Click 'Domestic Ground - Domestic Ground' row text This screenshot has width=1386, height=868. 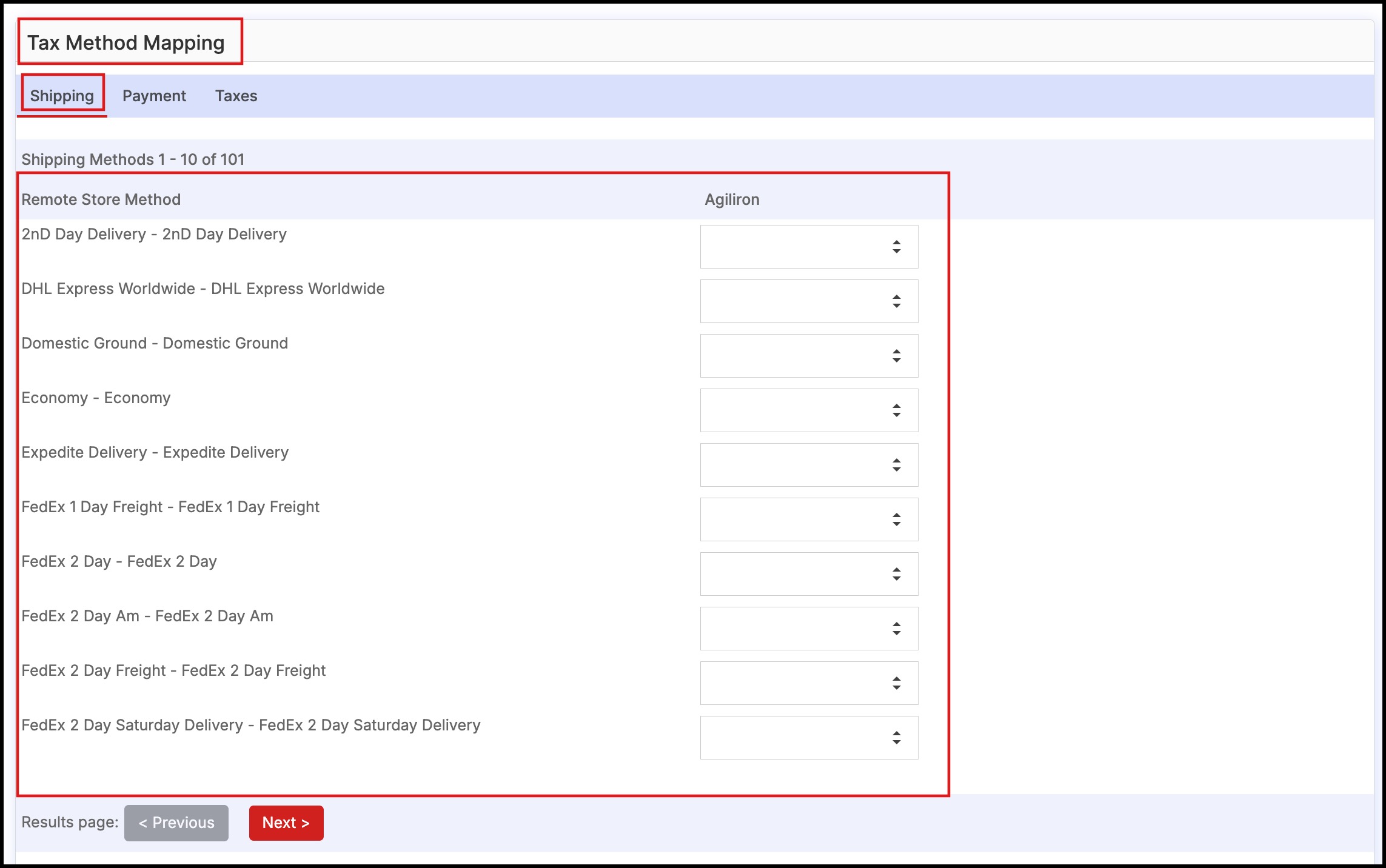(155, 343)
